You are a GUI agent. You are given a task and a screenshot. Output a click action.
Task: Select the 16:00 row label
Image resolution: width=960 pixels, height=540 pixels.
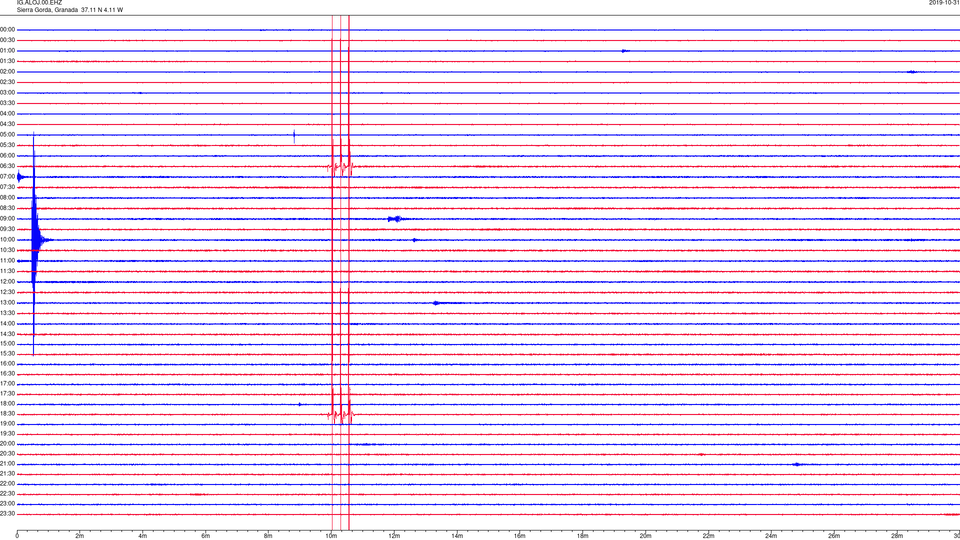pos(7,364)
